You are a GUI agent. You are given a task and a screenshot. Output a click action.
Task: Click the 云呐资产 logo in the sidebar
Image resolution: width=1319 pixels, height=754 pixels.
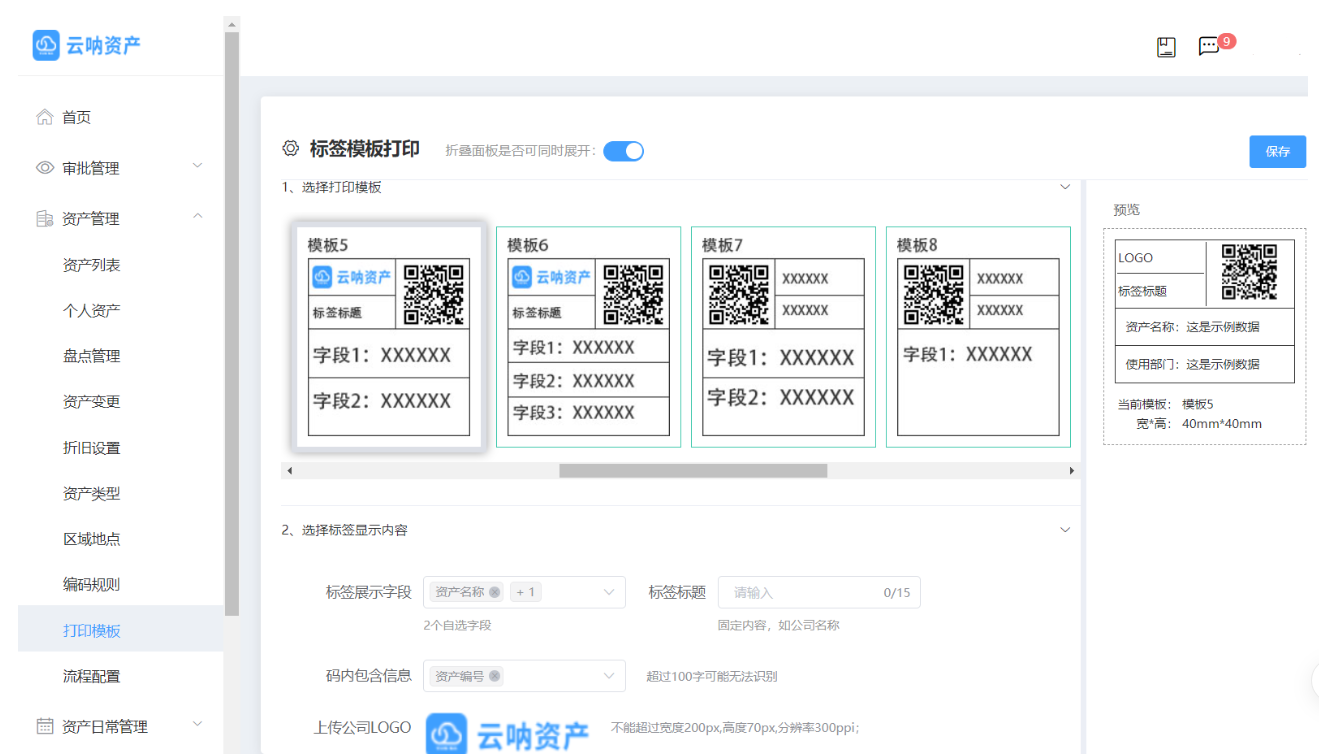(x=85, y=45)
